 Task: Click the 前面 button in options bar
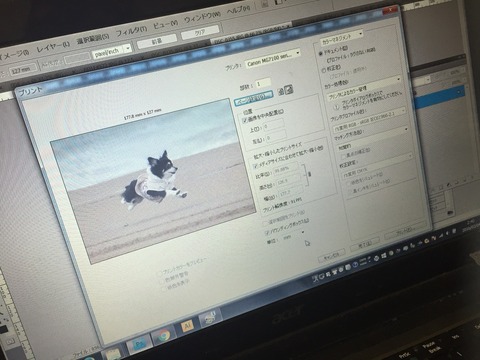157,41
